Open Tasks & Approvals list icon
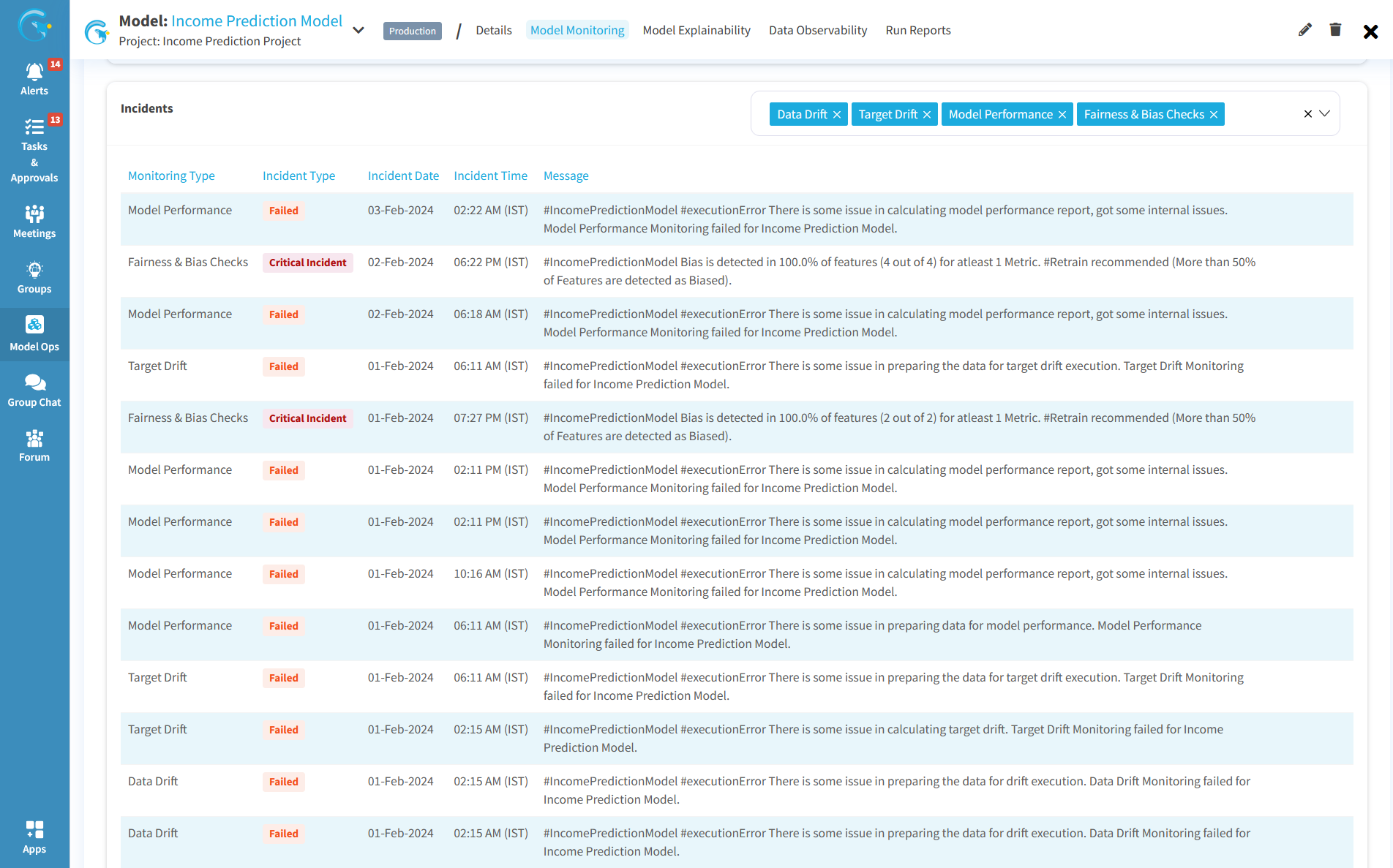The height and width of the screenshot is (868, 1393). [x=34, y=127]
